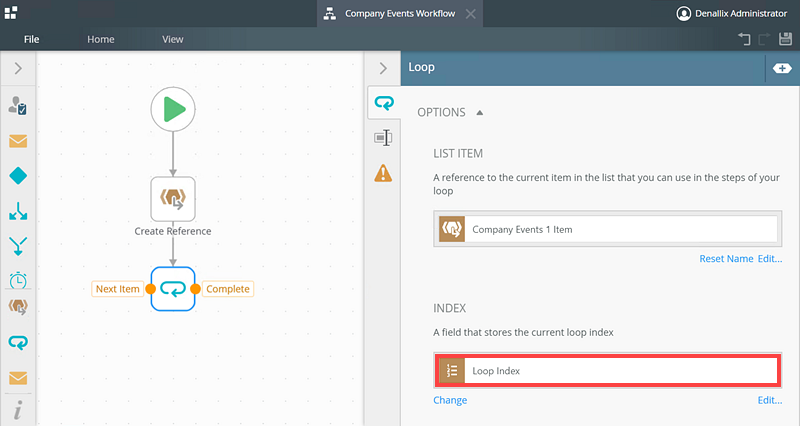
Task: Click the Change link under Index
Action: [450, 400]
